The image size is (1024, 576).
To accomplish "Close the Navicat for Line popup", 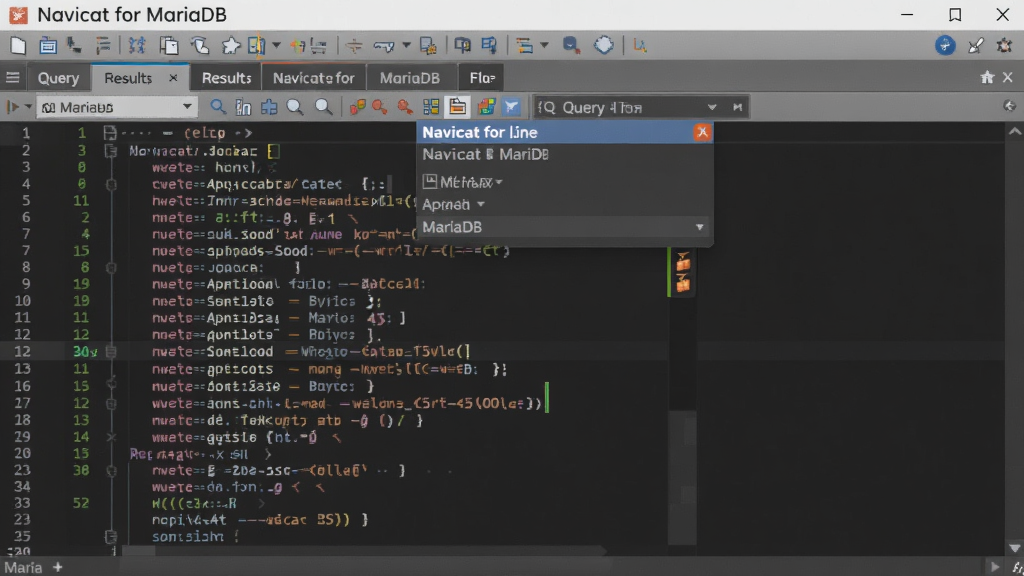I will (x=703, y=133).
